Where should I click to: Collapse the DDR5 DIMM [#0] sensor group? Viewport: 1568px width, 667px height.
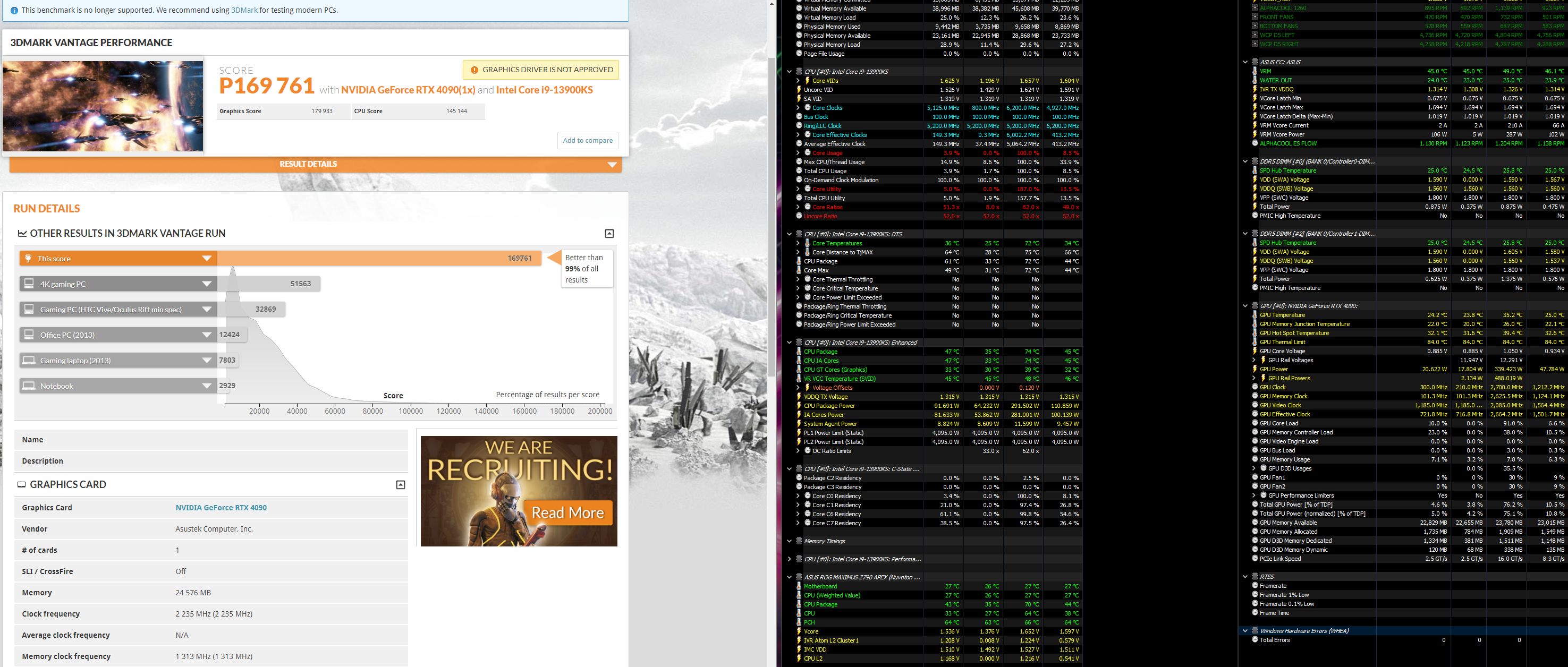click(1245, 162)
